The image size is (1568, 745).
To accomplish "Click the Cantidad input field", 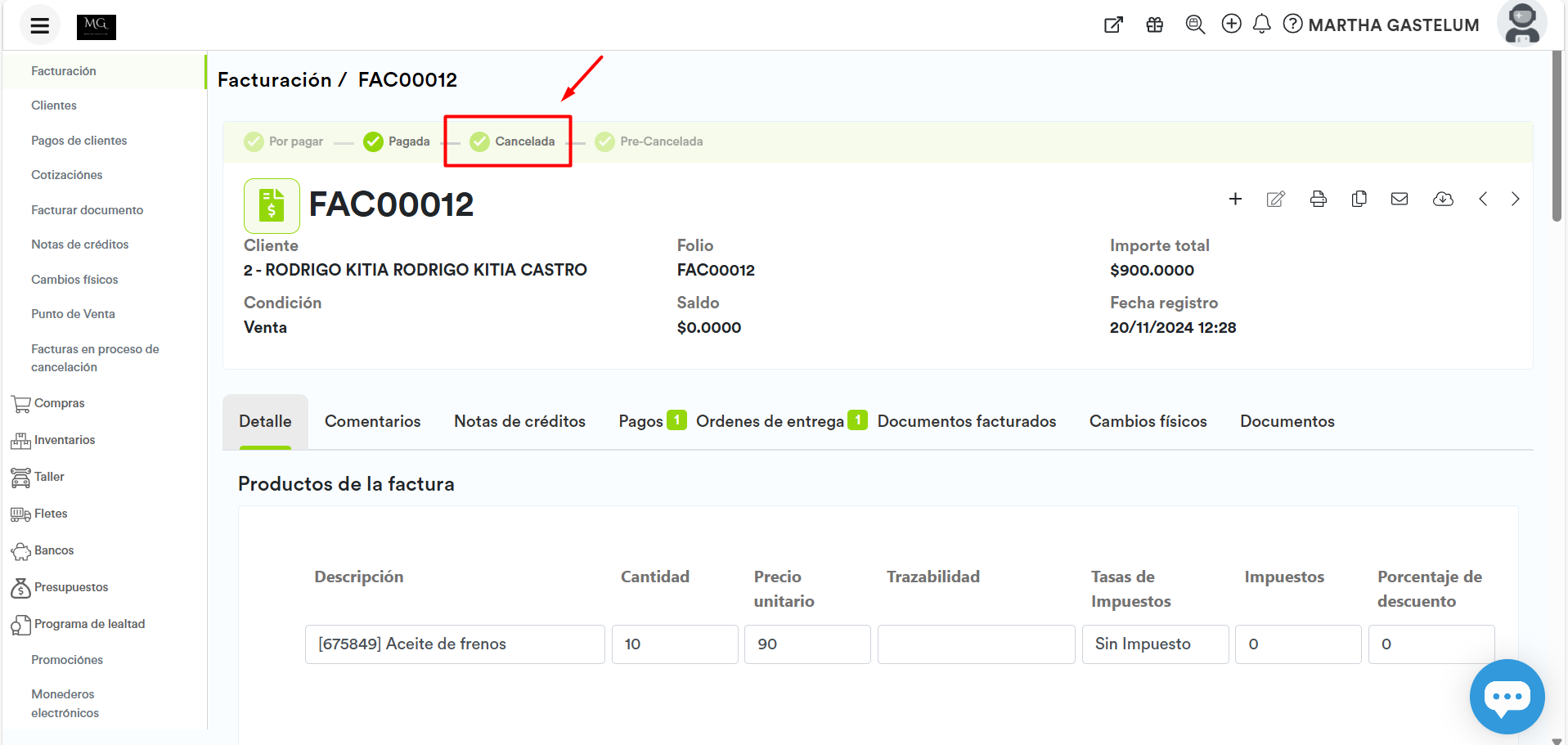I will click(674, 644).
